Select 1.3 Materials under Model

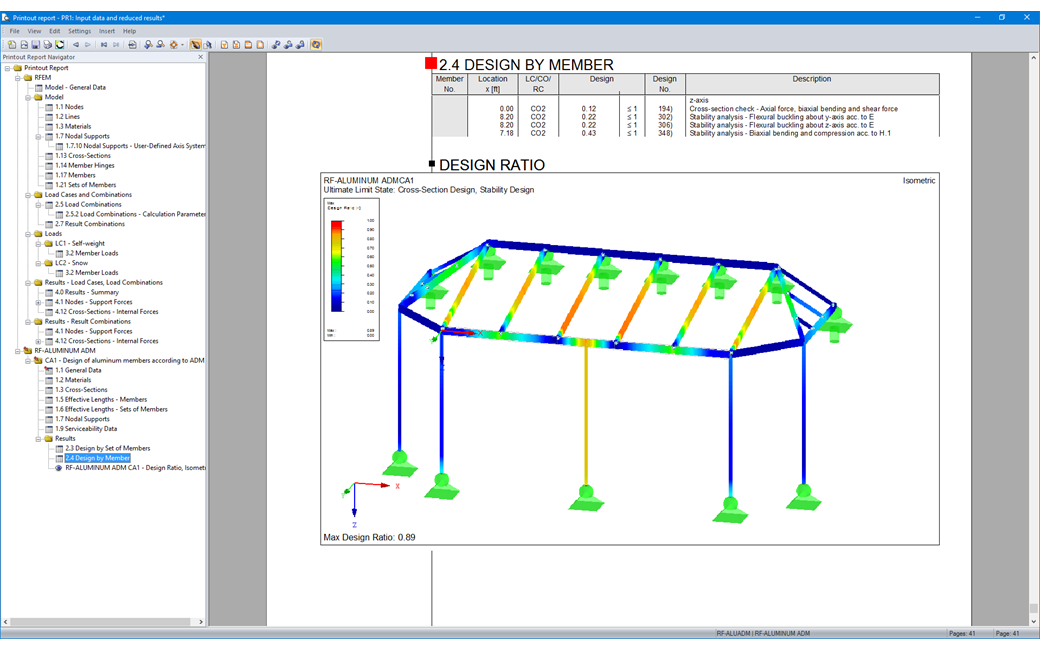point(73,126)
